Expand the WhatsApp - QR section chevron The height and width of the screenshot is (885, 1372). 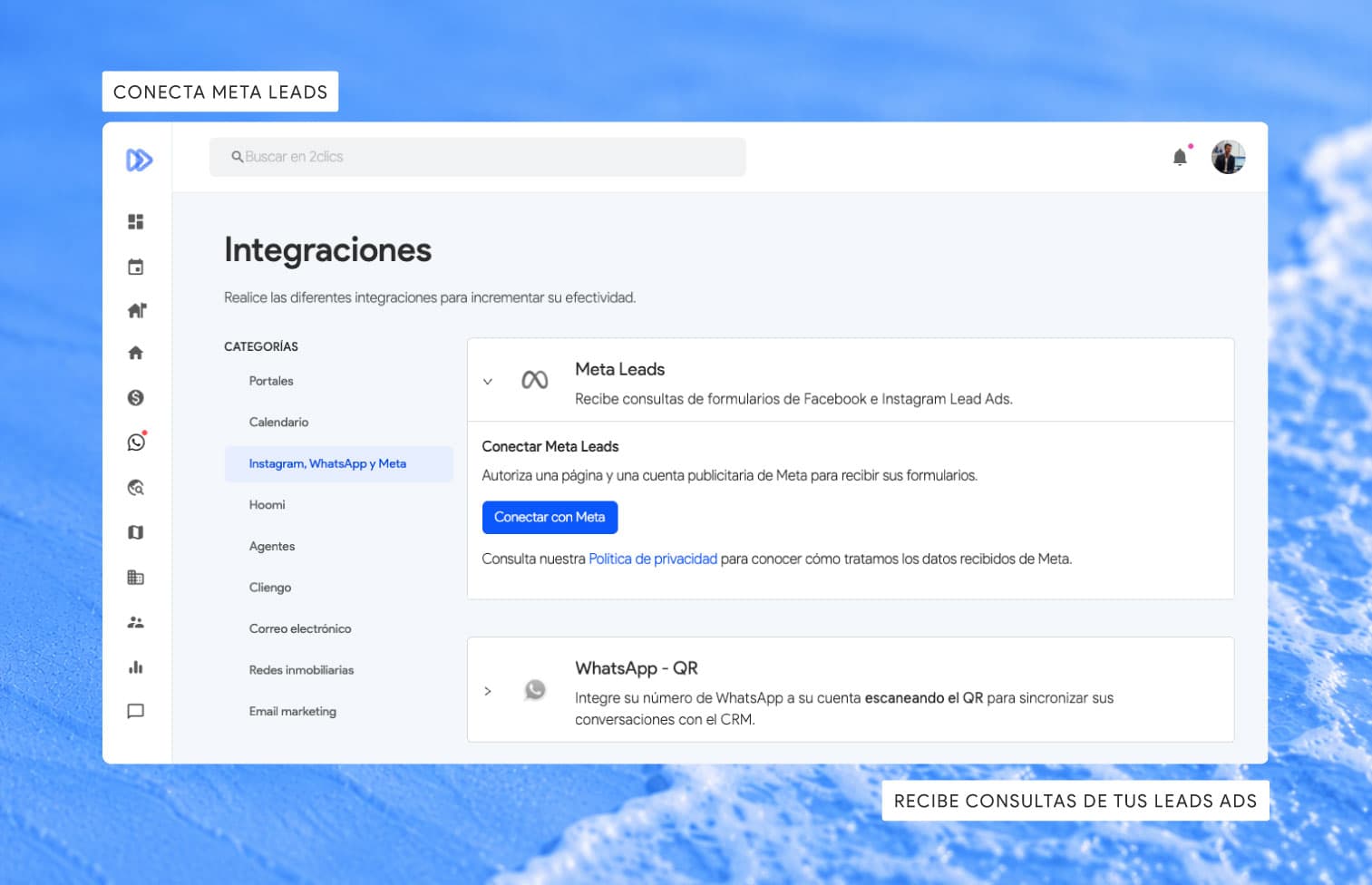(x=488, y=691)
